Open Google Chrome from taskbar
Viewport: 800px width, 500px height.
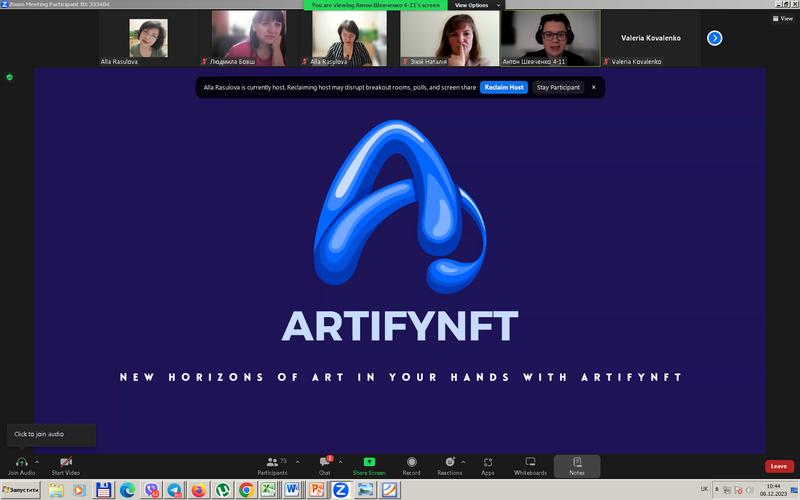[x=246, y=490]
